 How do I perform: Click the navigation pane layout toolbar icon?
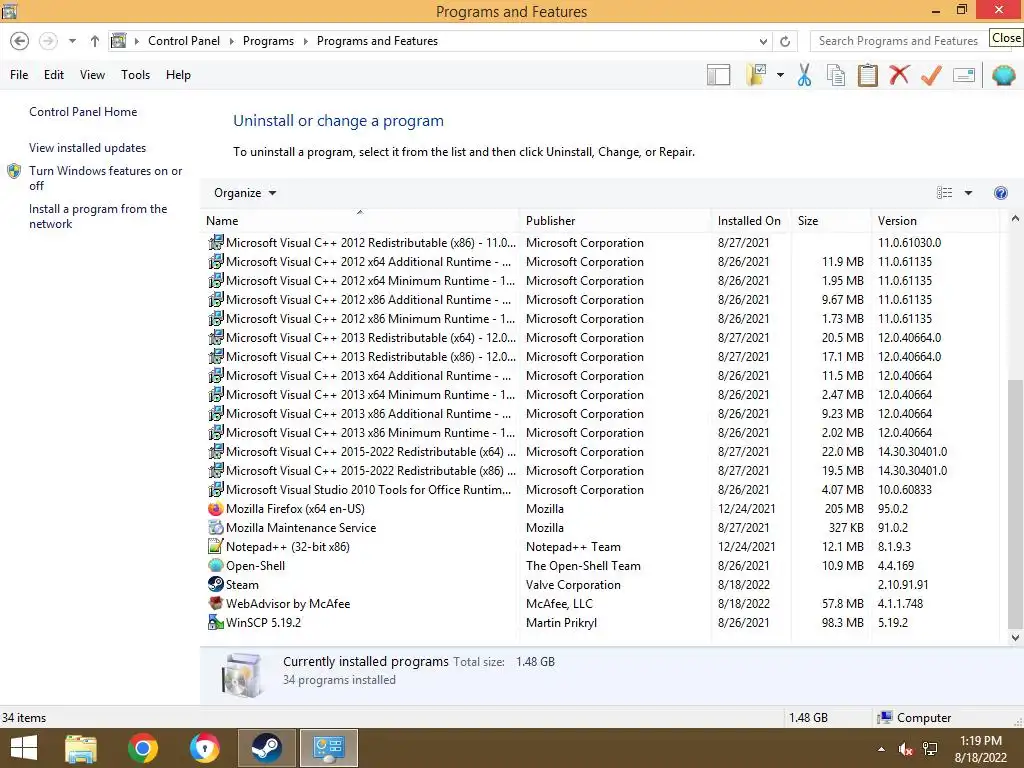click(718, 75)
